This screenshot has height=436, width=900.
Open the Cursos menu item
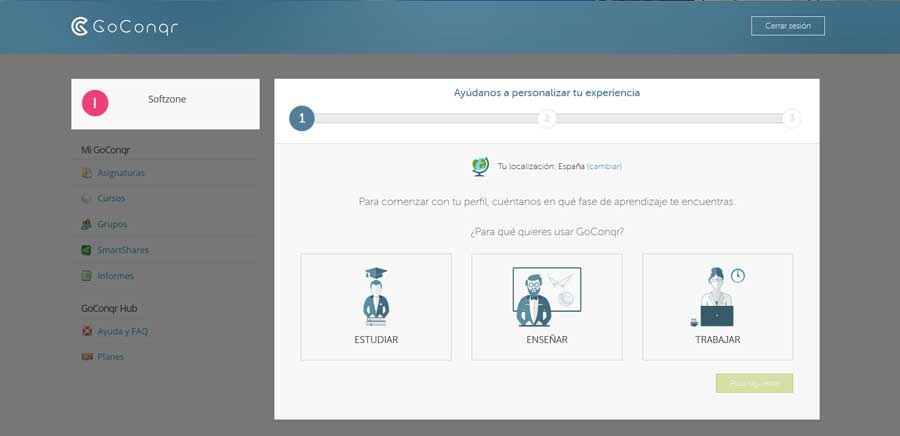coord(111,198)
